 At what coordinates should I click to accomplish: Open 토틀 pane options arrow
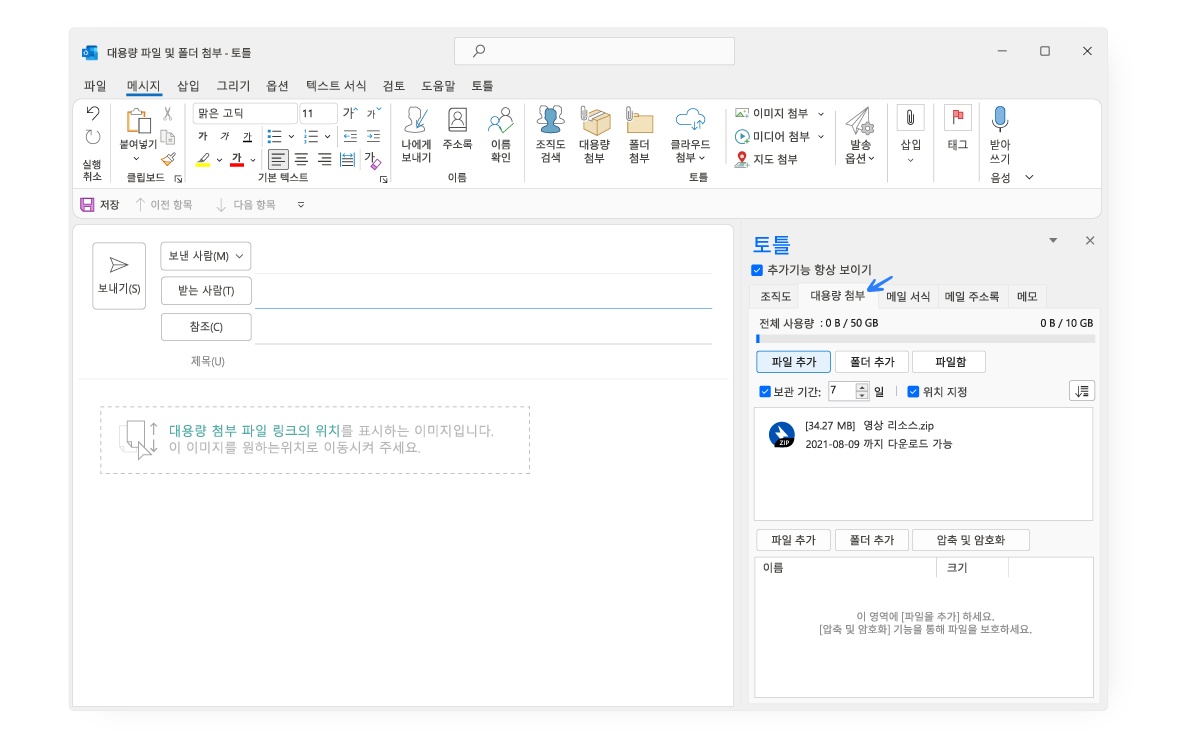pyautogui.click(x=1052, y=241)
